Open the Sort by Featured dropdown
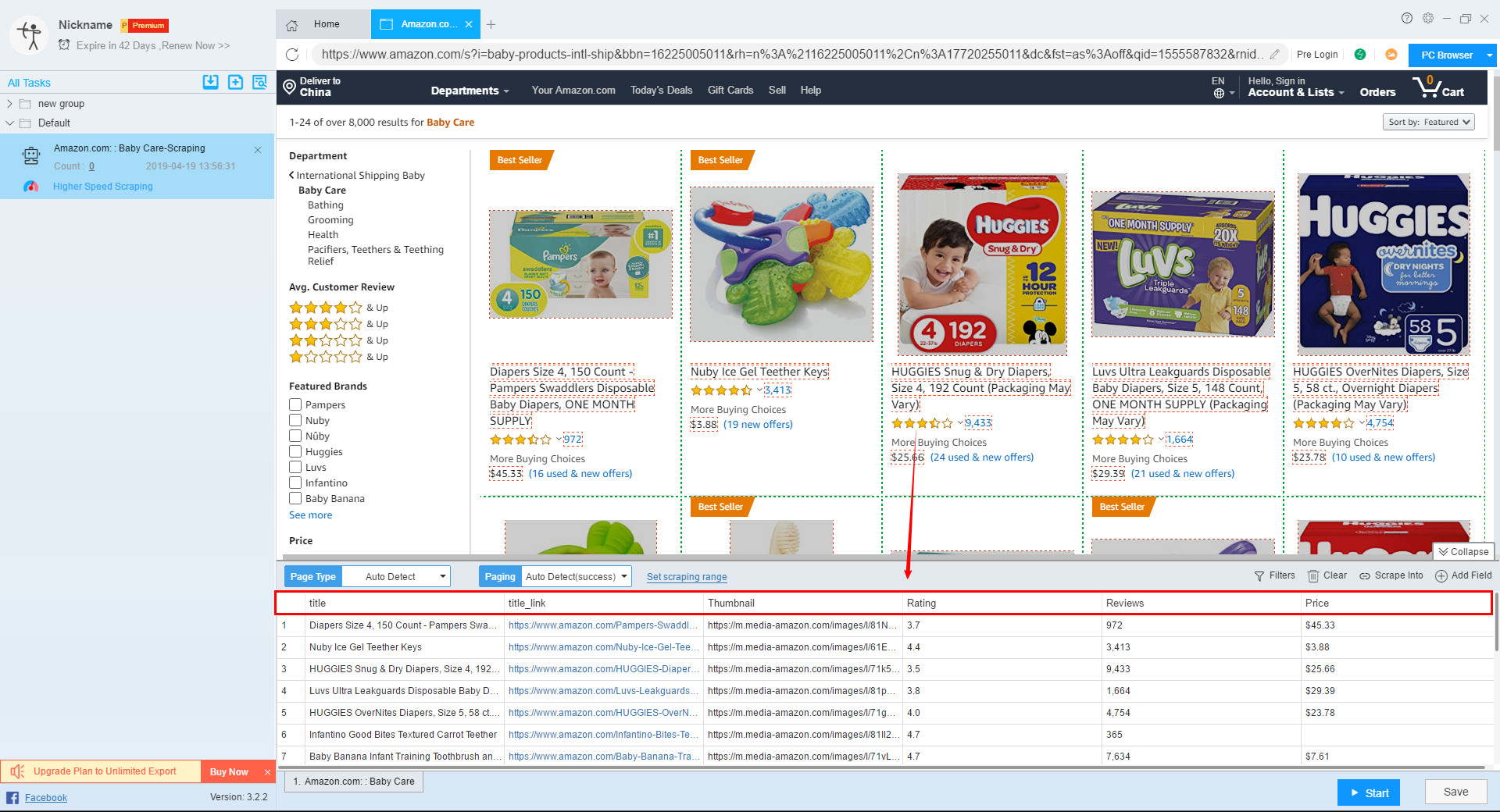This screenshot has height=812, width=1500. 1428,123
